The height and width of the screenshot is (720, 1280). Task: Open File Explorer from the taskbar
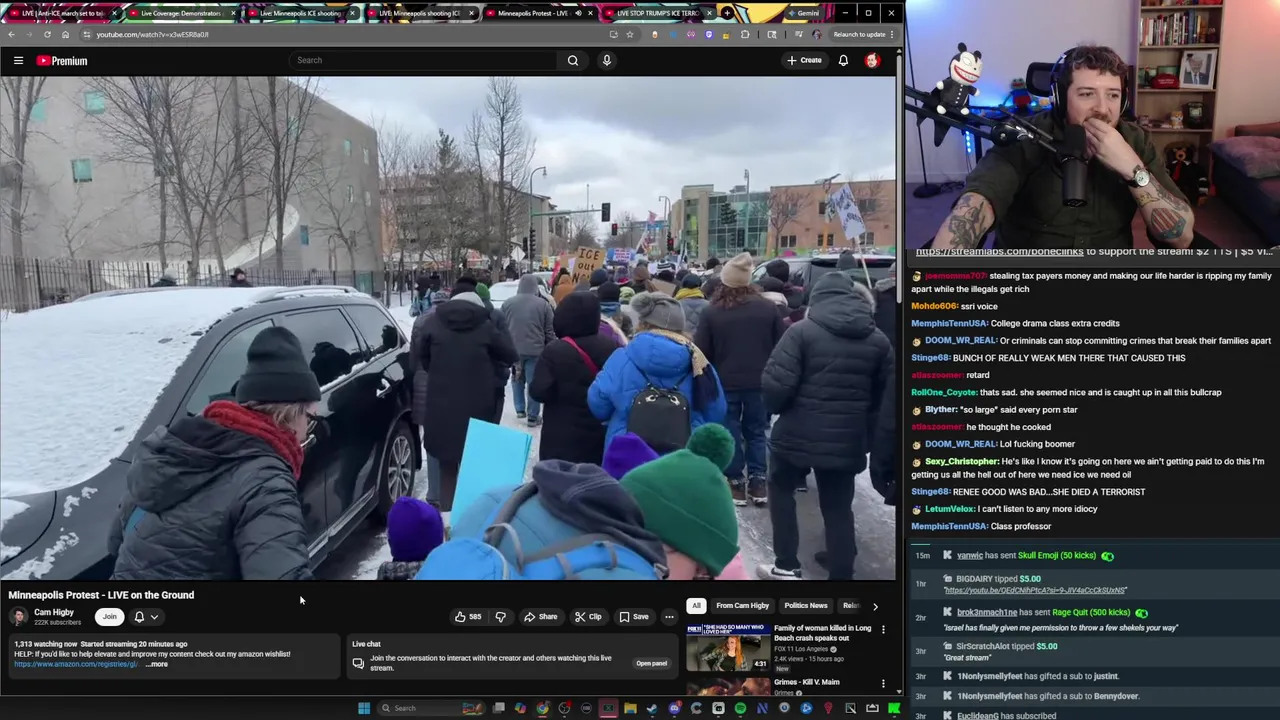(630, 708)
